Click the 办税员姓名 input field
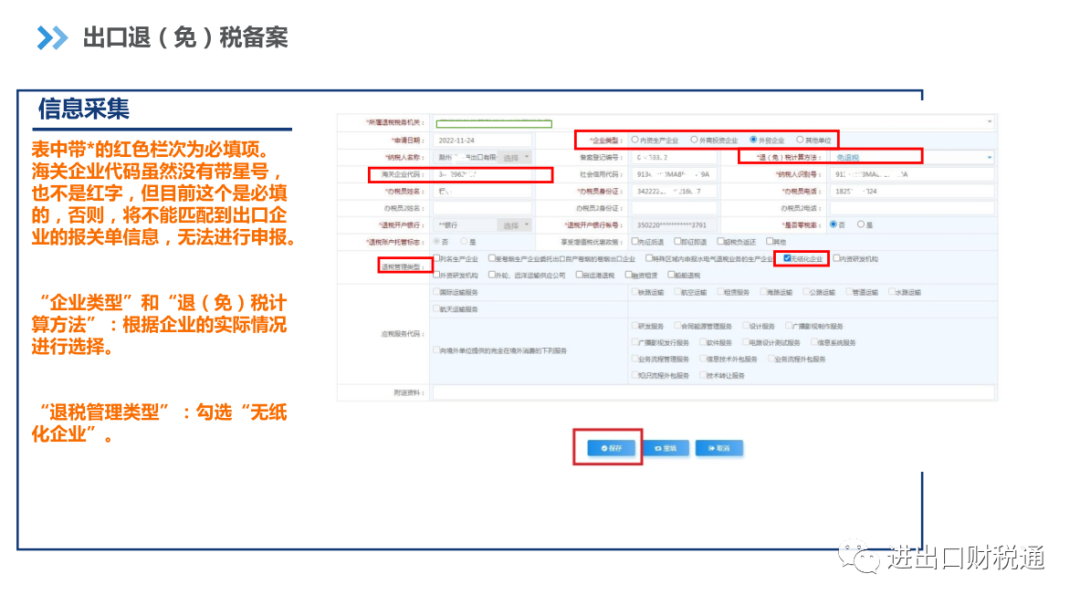Screen dimensions: 1080x605 [482, 191]
